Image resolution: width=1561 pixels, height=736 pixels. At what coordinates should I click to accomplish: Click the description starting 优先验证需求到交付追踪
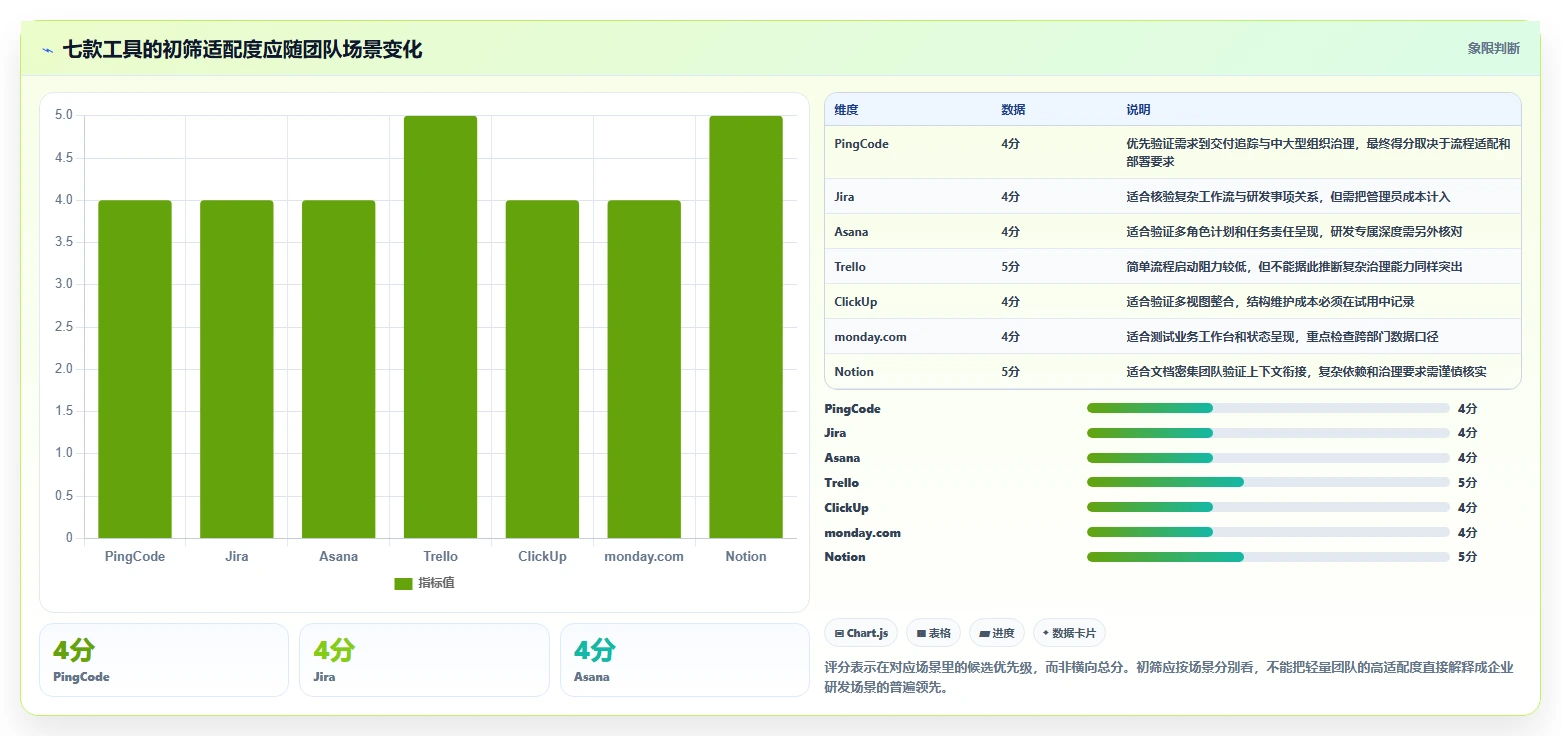click(x=1318, y=152)
